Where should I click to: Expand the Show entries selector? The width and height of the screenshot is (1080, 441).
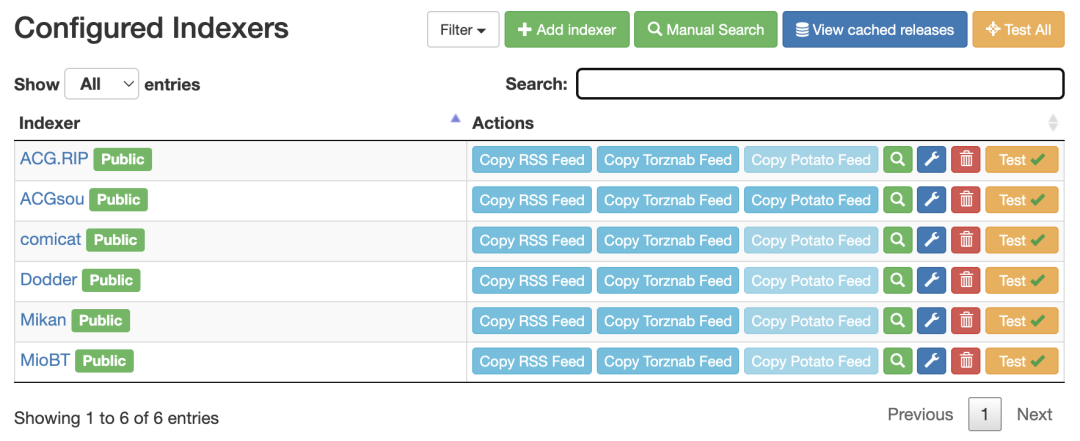[x=102, y=84]
